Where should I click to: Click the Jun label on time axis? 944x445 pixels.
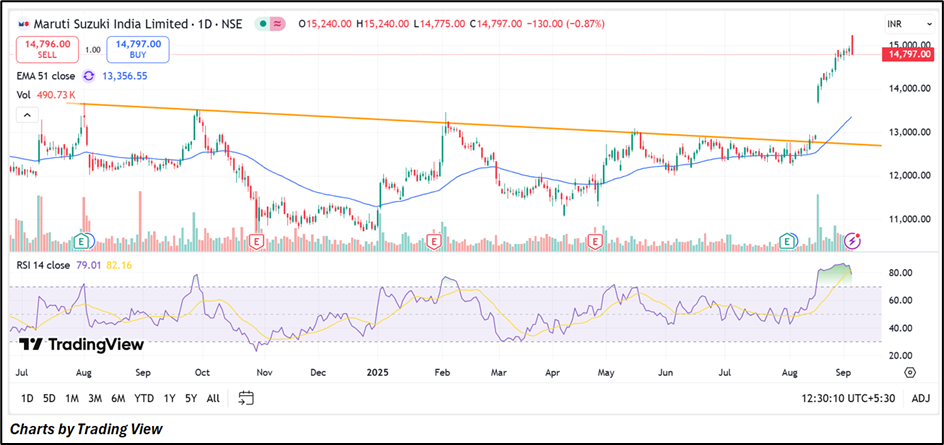(x=665, y=373)
